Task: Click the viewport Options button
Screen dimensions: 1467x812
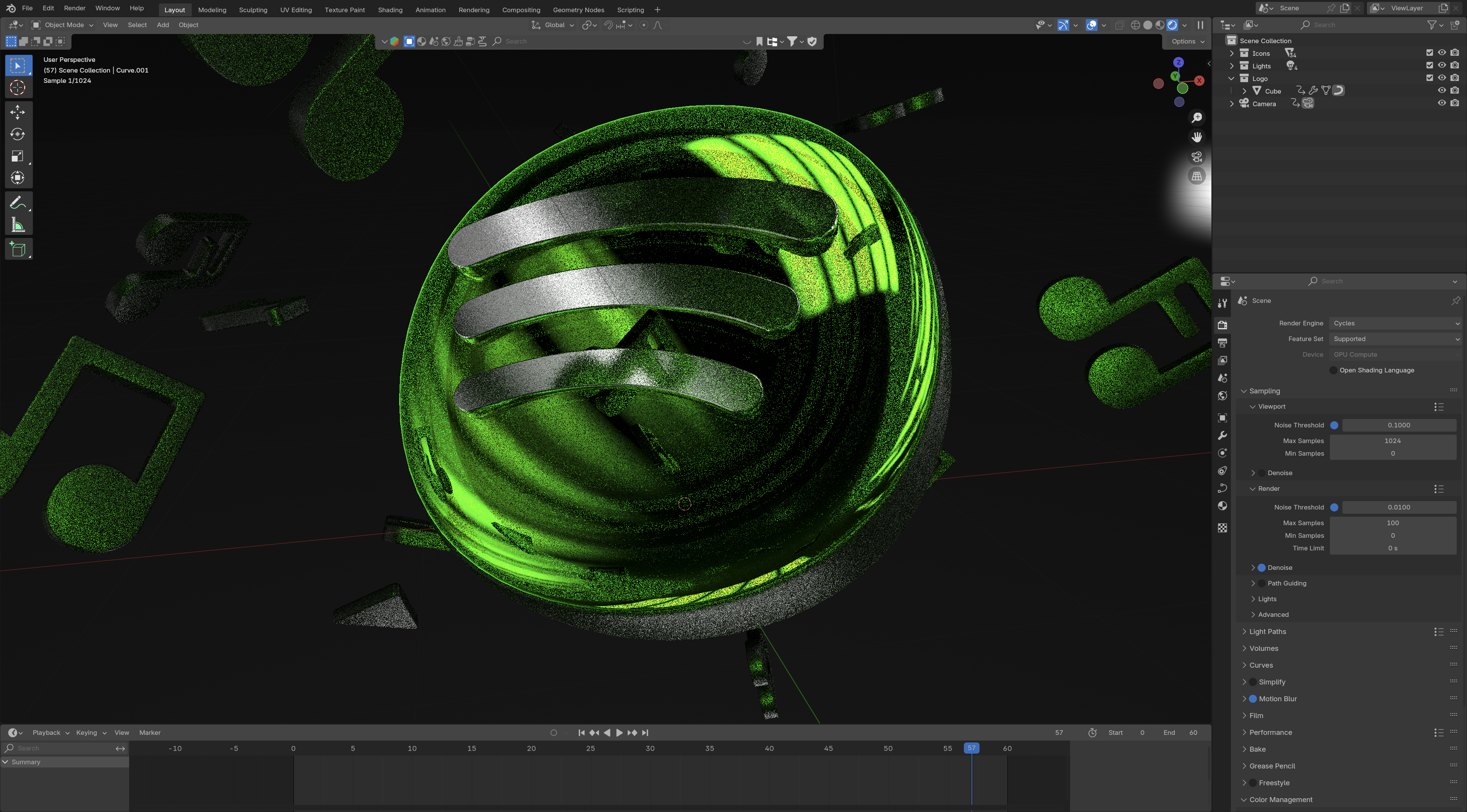Action: (x=1188, y=42)
